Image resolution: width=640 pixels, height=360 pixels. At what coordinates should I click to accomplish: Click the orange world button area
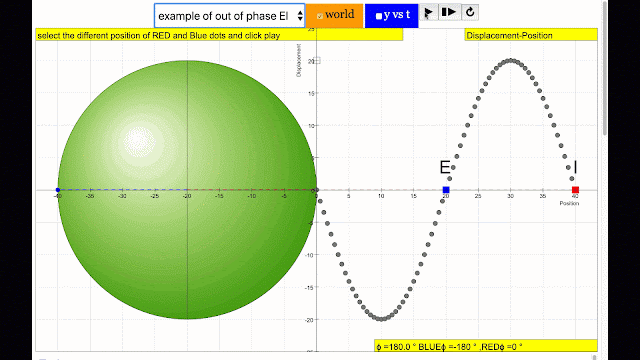pos(335,16)
